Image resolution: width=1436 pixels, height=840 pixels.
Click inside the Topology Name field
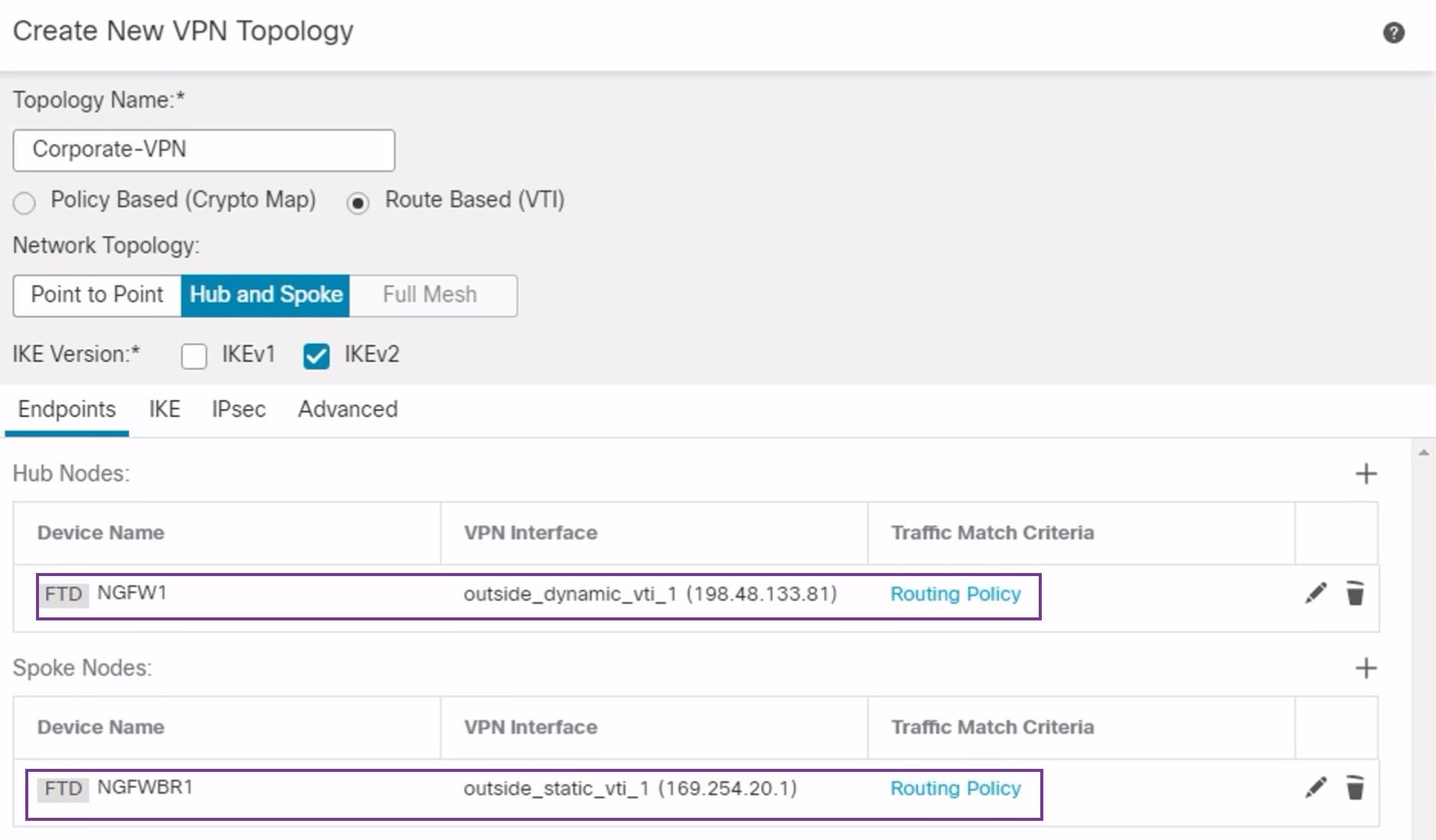(x=203, y=150)
